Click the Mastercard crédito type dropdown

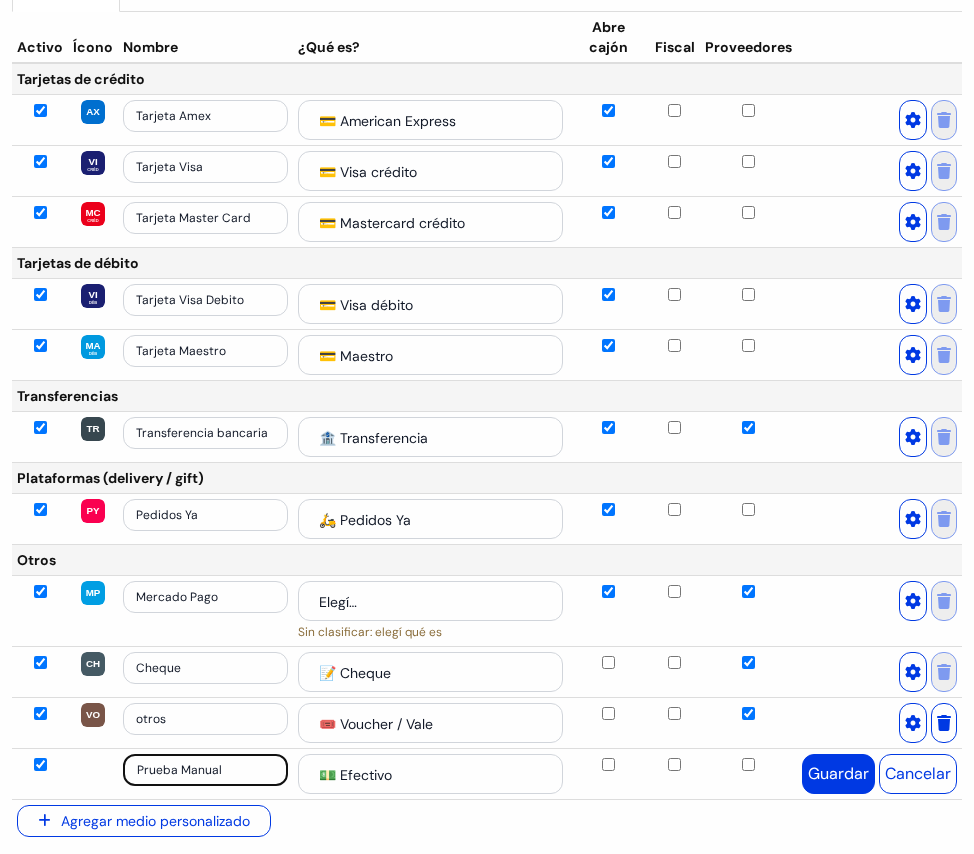[x=430, y=222]
